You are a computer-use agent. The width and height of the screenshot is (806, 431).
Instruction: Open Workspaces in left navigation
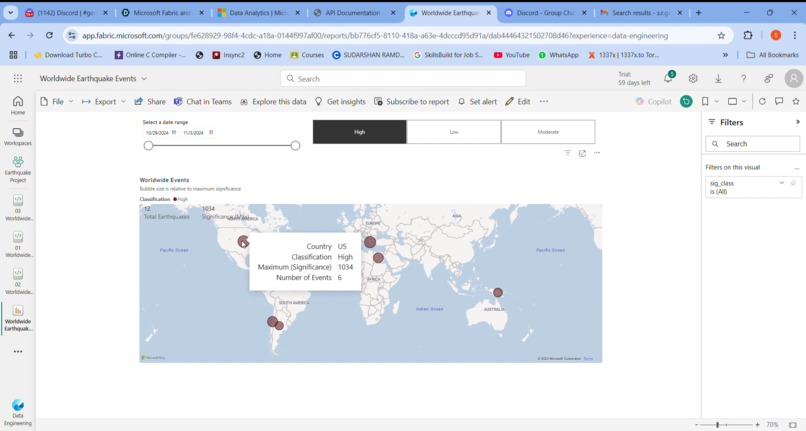pyautogui.click(x=17, y=136)
